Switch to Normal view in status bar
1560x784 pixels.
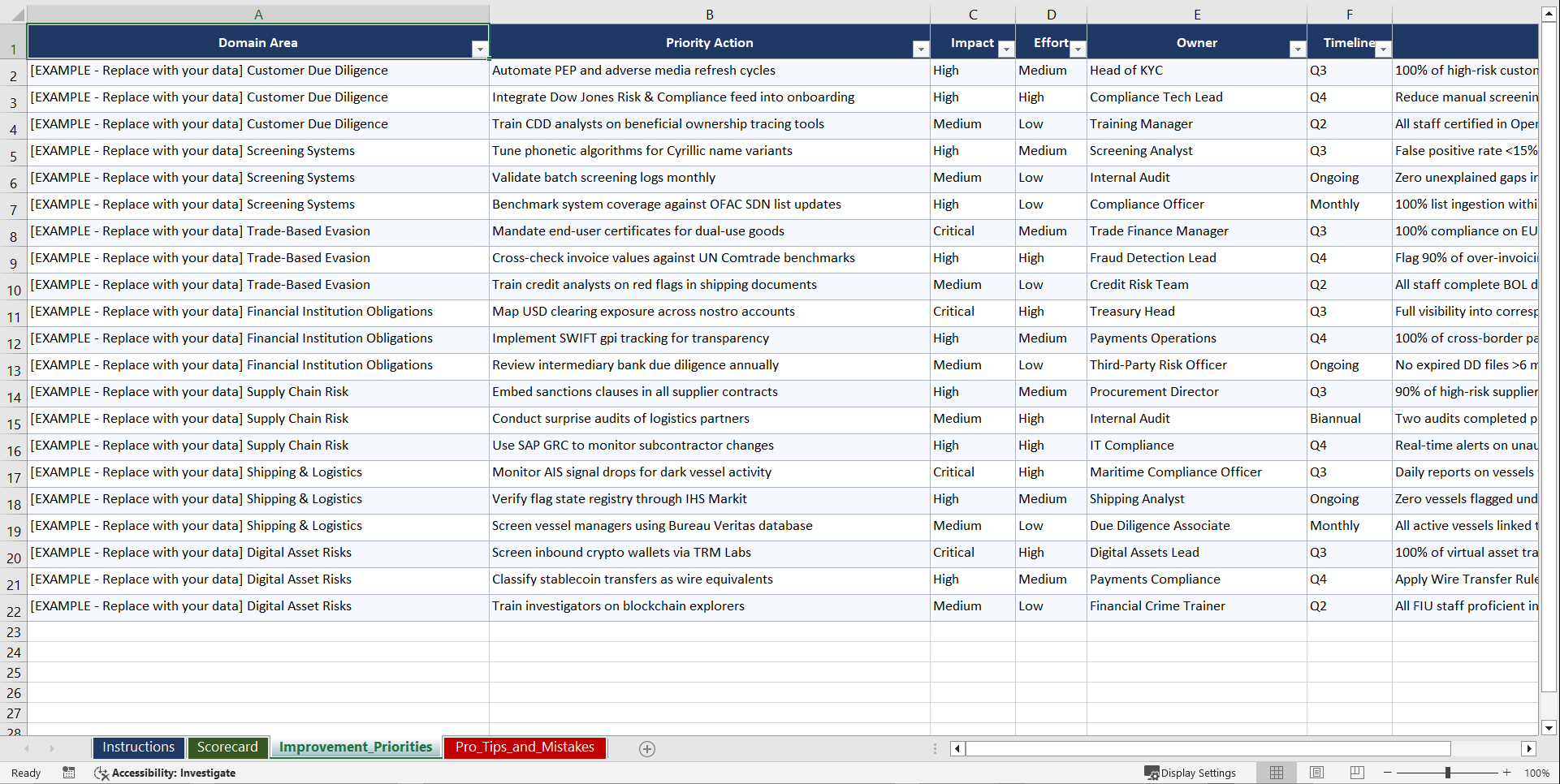pyautogui.click(x=1277, y=773)
